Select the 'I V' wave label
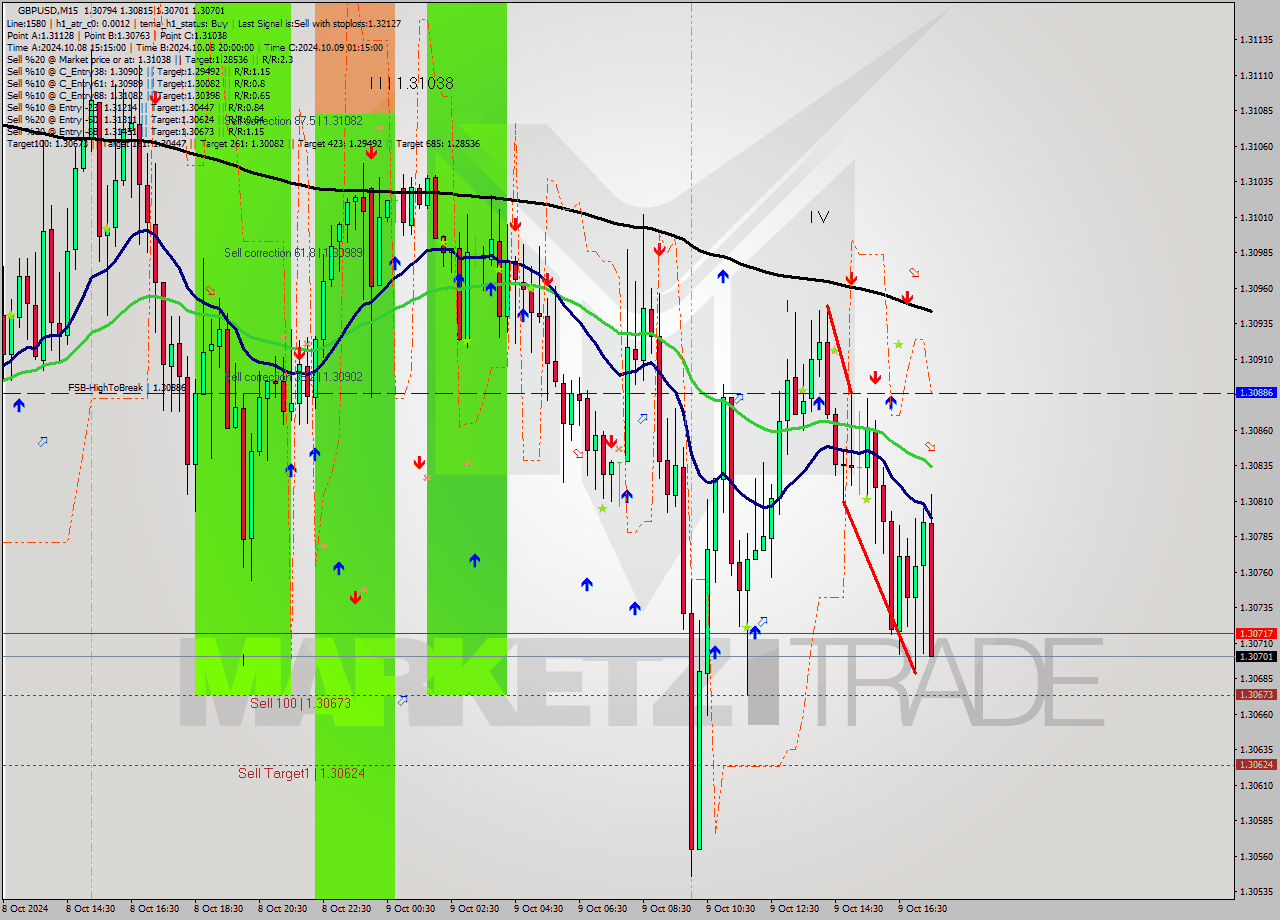The image size is (1280, 920). 819,216
